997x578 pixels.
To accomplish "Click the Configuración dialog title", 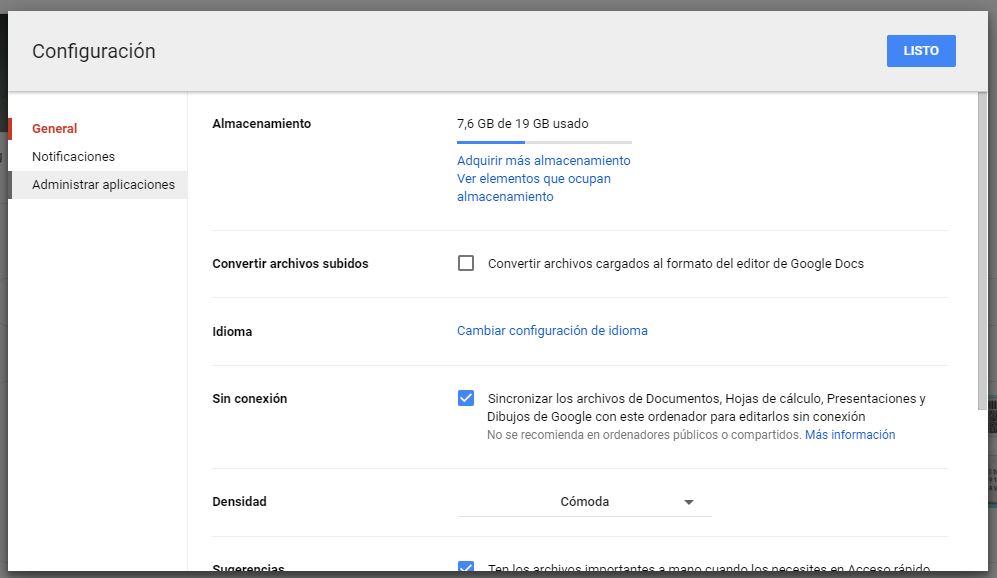I will tap(93, 50).
